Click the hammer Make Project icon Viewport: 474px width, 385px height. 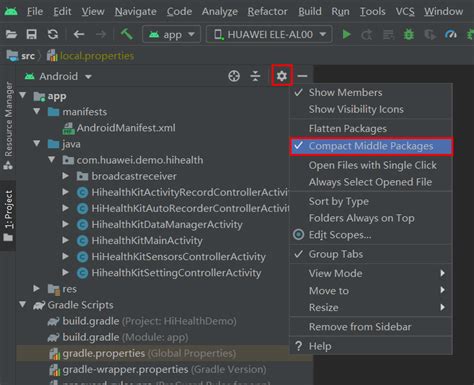pos(127,34)
